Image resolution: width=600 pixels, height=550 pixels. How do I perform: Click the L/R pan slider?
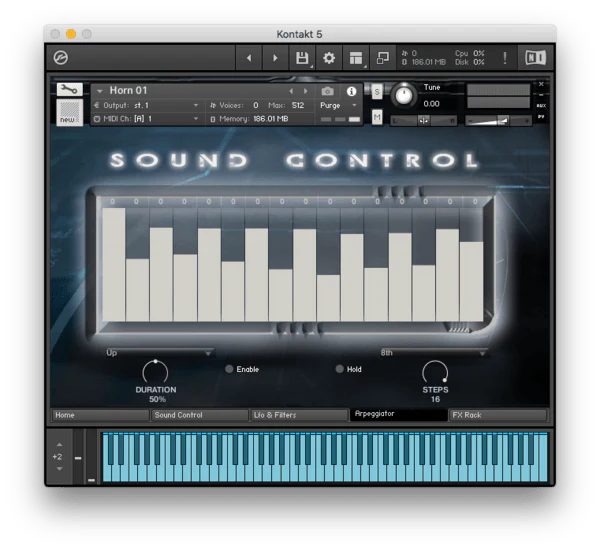tap(423, 121)
